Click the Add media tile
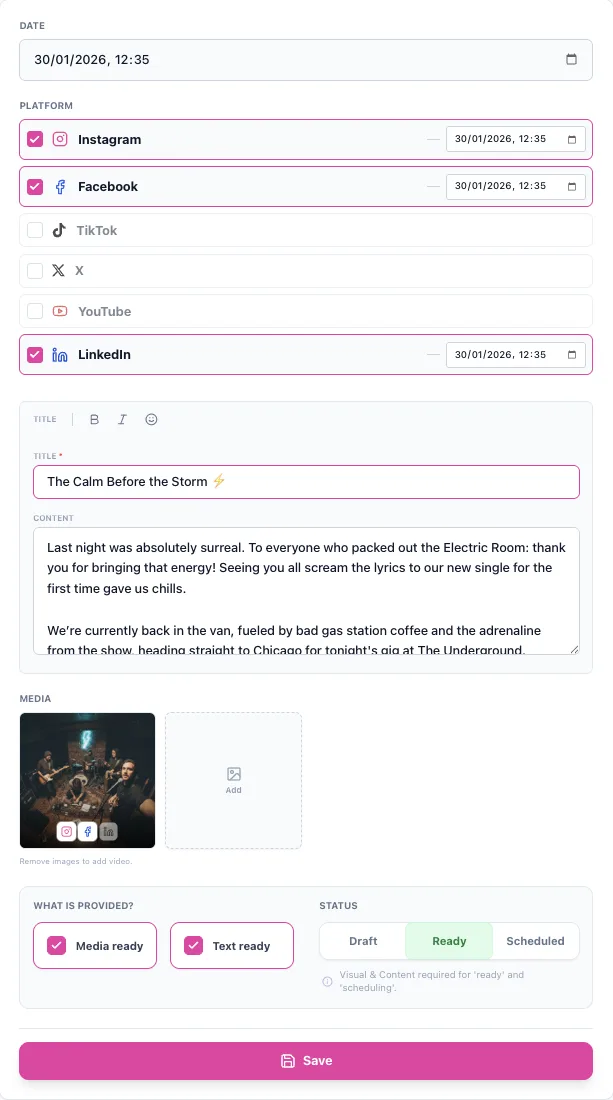The height and width of the screenshot is (1100, 613). point(233,780)
